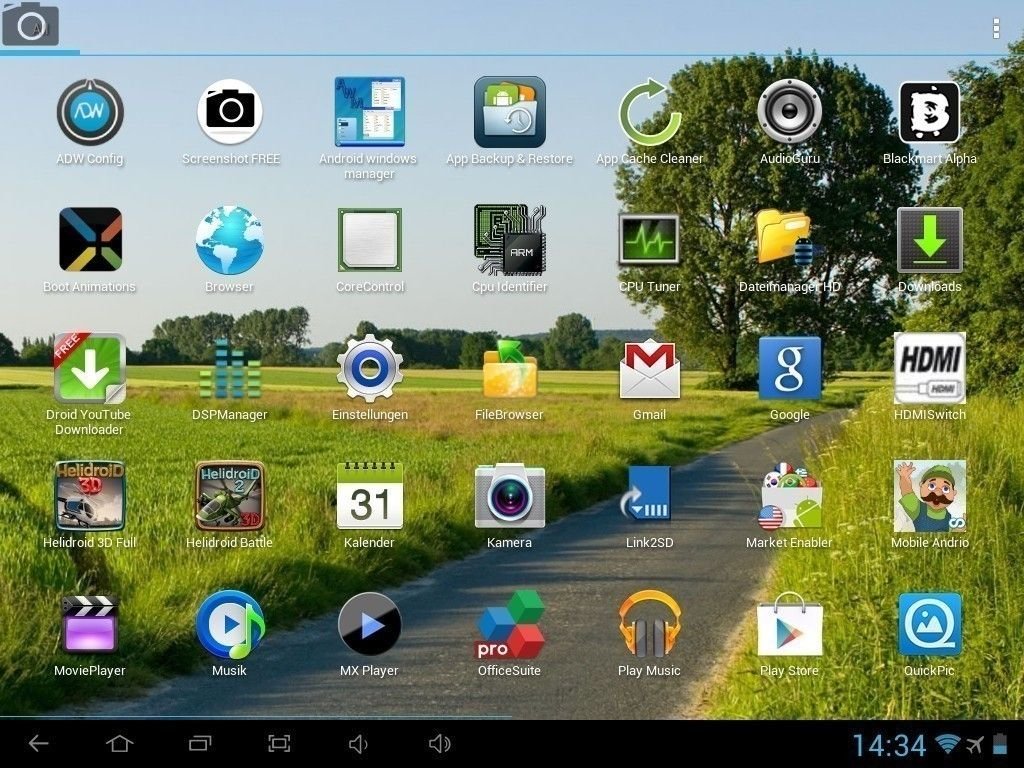Open Gmail
Viewport: 1024px width, 768px height.
click(x=649, y=368)
